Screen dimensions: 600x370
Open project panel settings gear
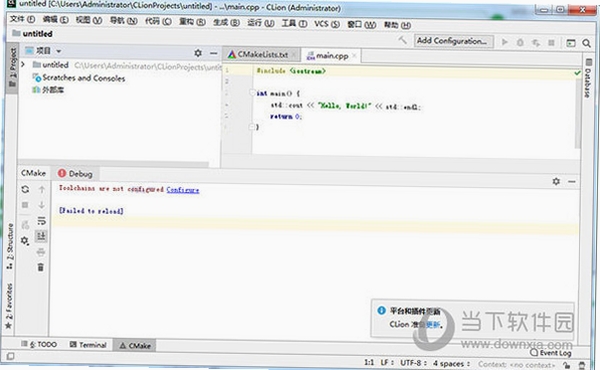(198, 53)
